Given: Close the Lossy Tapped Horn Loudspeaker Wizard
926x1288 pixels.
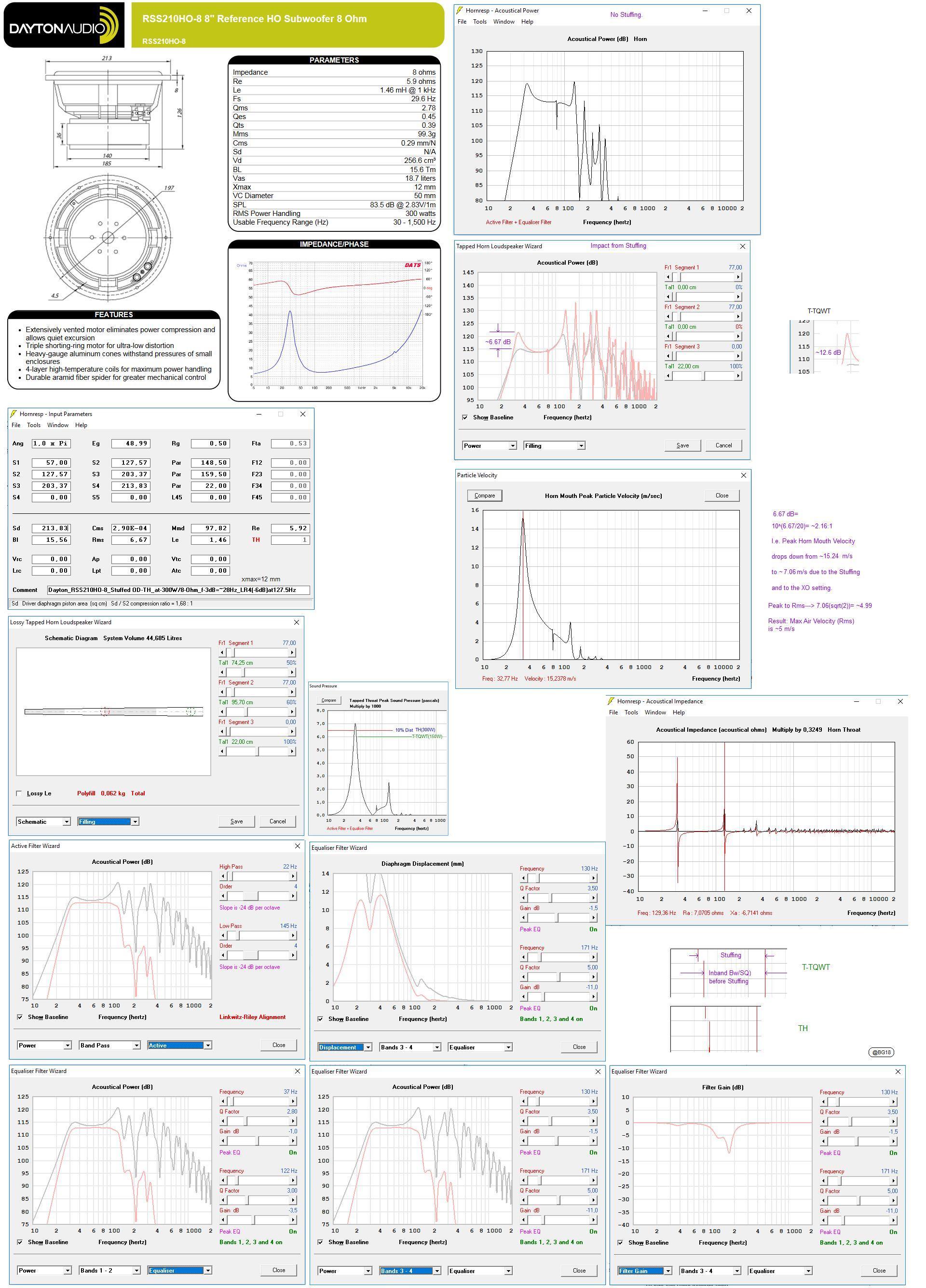Looking at the screenshot, I should [296, 622].
